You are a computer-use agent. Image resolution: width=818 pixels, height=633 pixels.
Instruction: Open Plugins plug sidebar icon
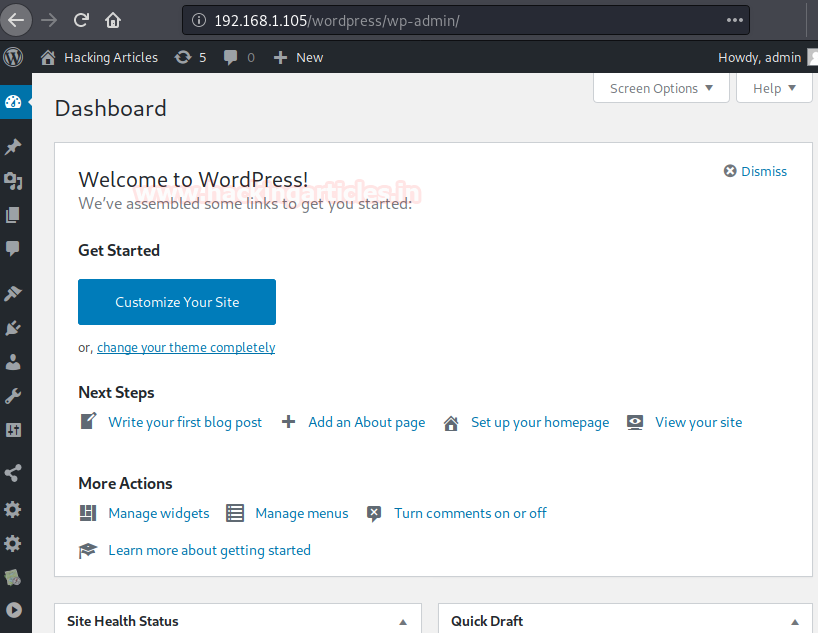(x=13, y=328)
